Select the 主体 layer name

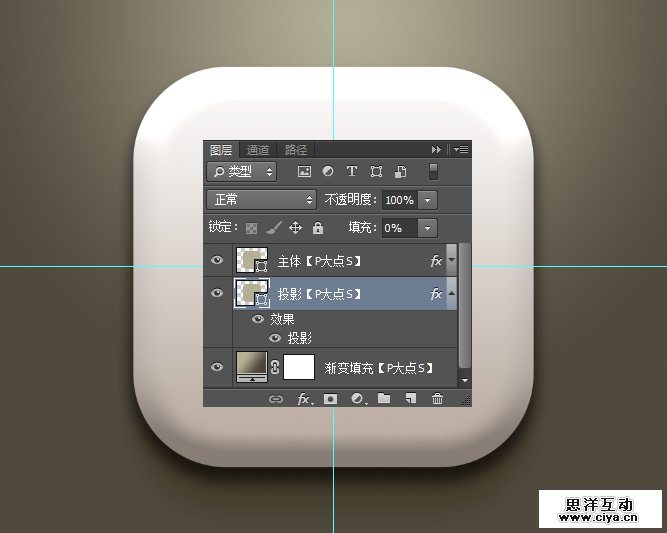coord(319,261)
